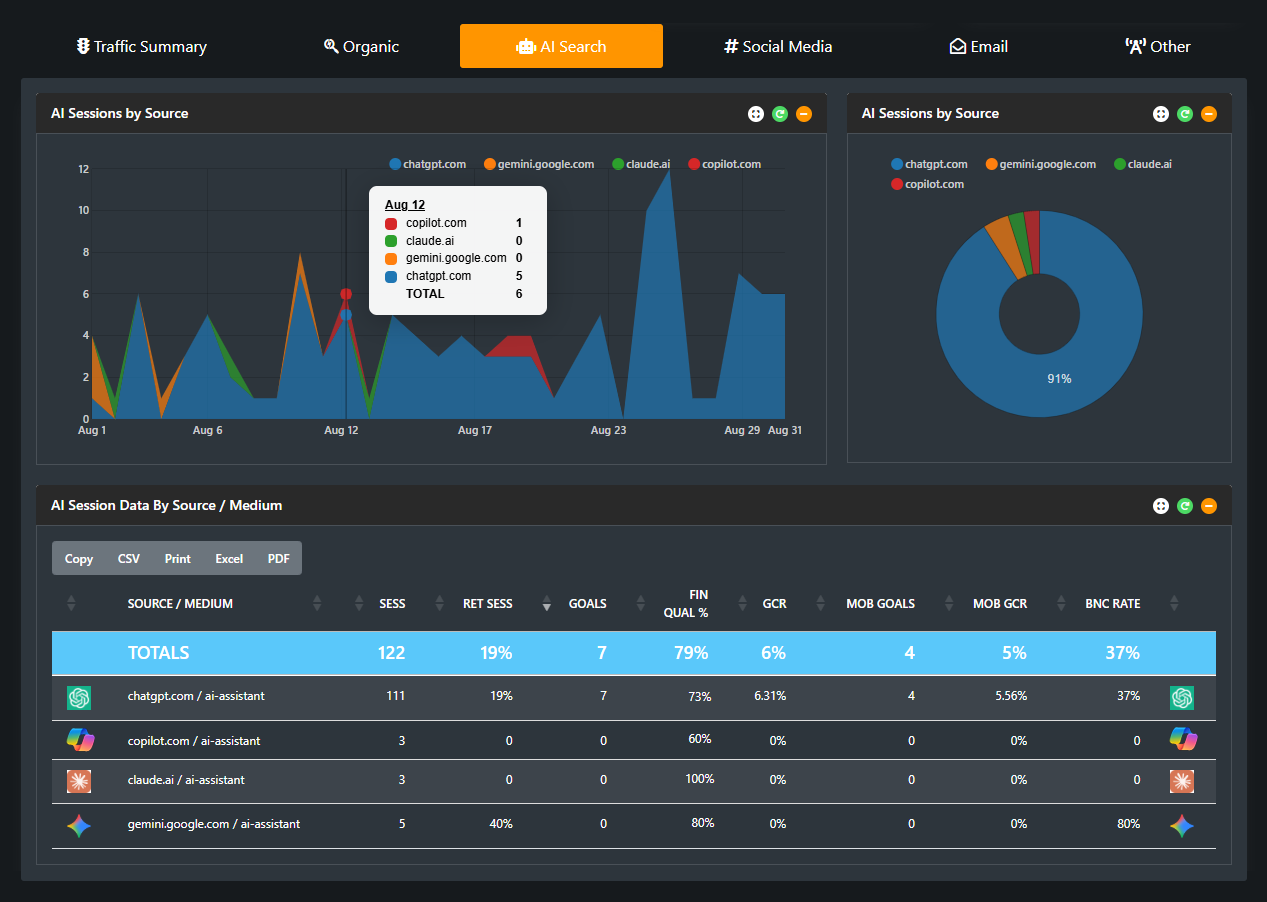Click the blue Aug 12 chatgpt data point
Viewport: 1267px width, 902px height.
(x=346, y=315)
